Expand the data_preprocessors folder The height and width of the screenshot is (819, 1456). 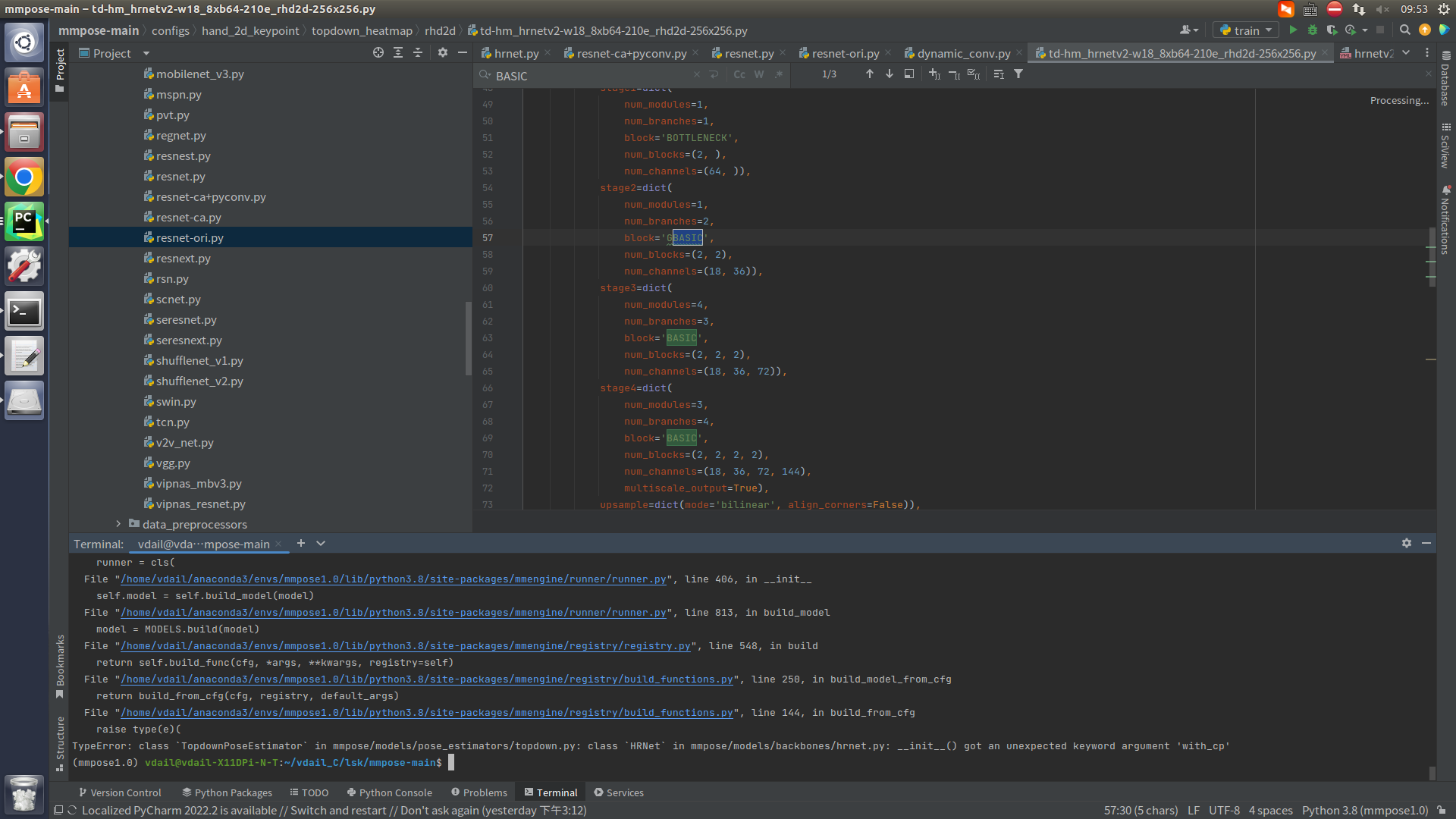118,523
